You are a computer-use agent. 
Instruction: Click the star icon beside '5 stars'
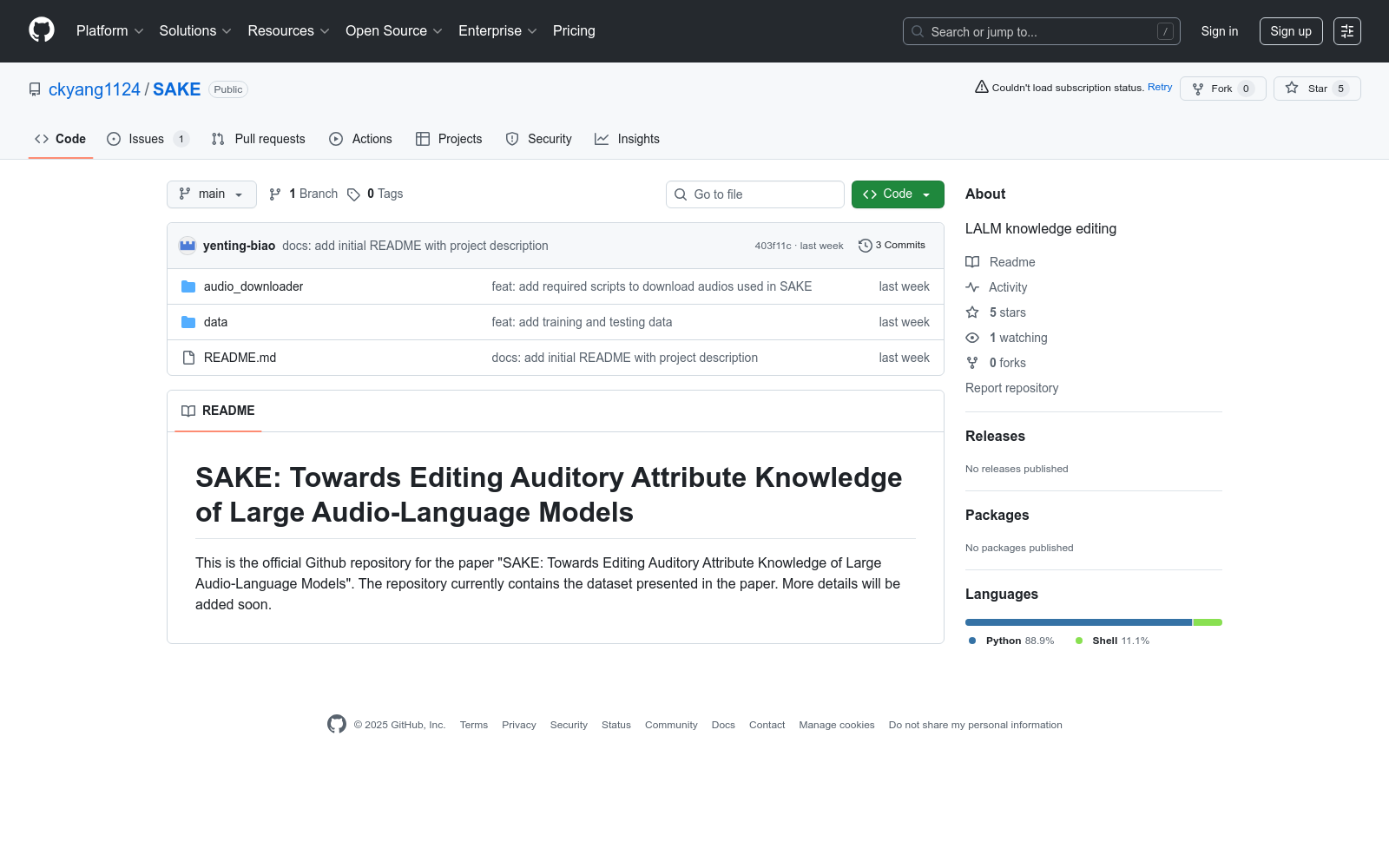click(x=972, y=312)
